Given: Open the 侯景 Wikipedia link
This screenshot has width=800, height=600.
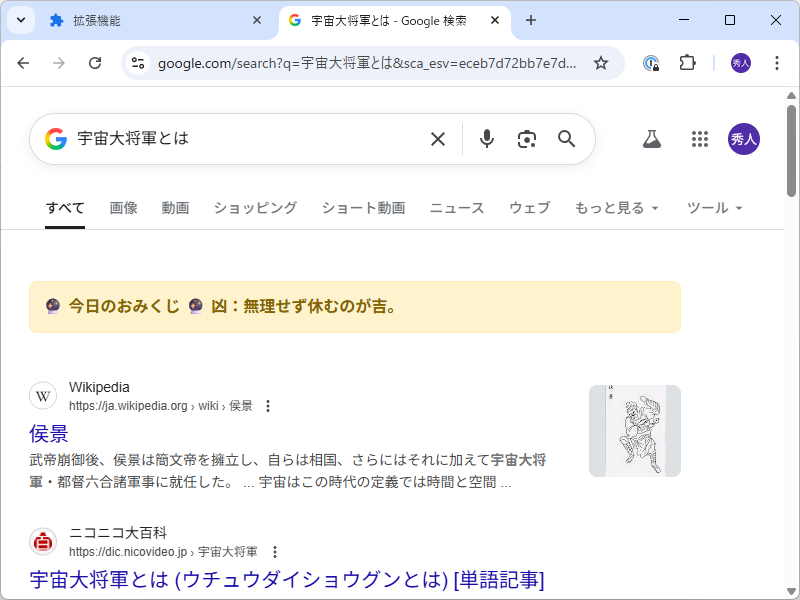Looking at the screenshot, I should tap(48, 434).
